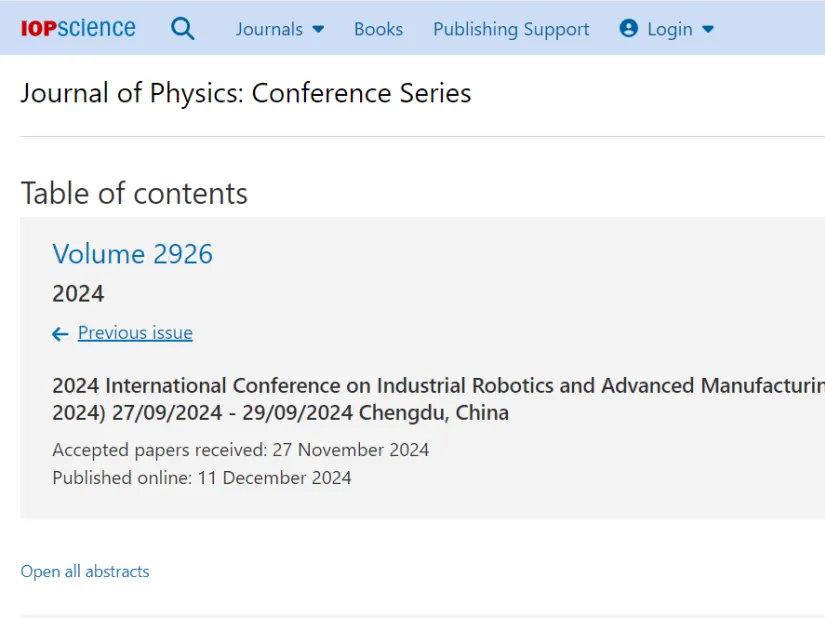
Task: Expand all abstracts with Open all abstracts
Action: pos(85,571)
